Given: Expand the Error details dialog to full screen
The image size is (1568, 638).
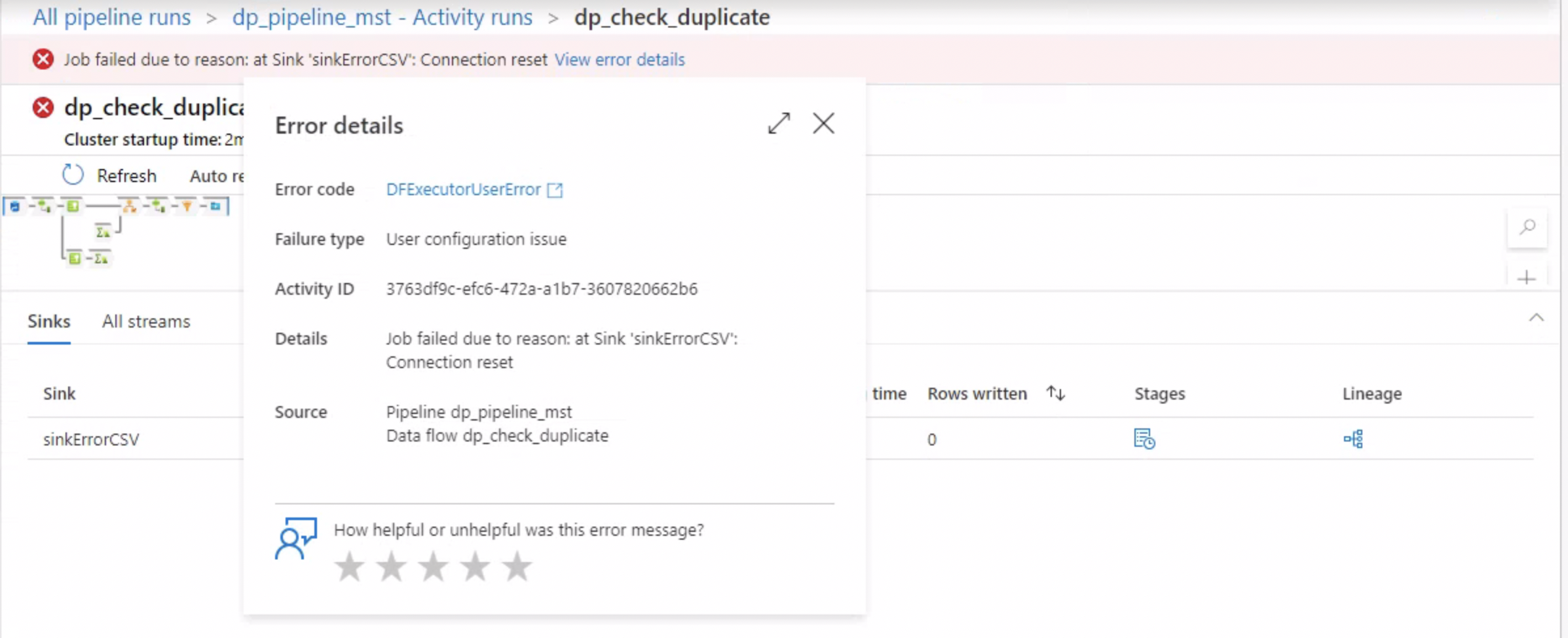Looking at the screenshot, I should click(x=778, y=124).
